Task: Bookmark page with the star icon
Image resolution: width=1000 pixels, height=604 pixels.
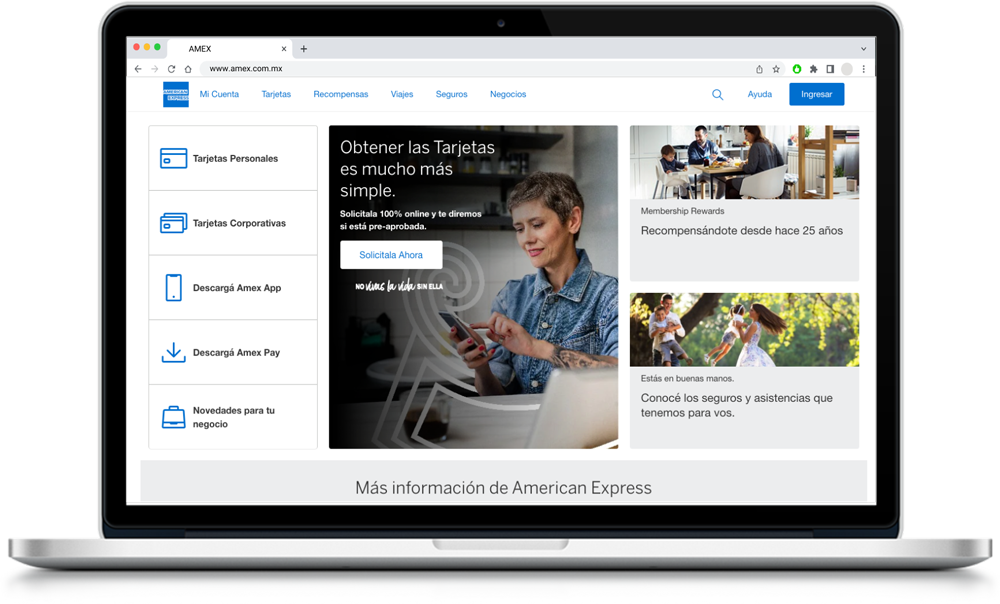Action: pos(776,69)
